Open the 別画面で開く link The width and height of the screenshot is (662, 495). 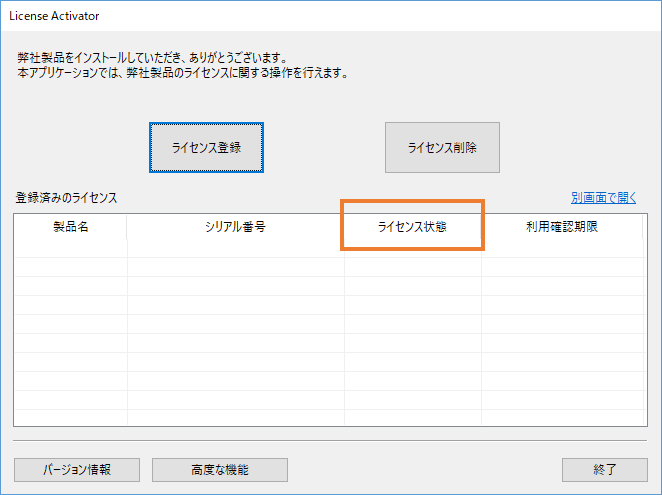[x=603, y=198]
